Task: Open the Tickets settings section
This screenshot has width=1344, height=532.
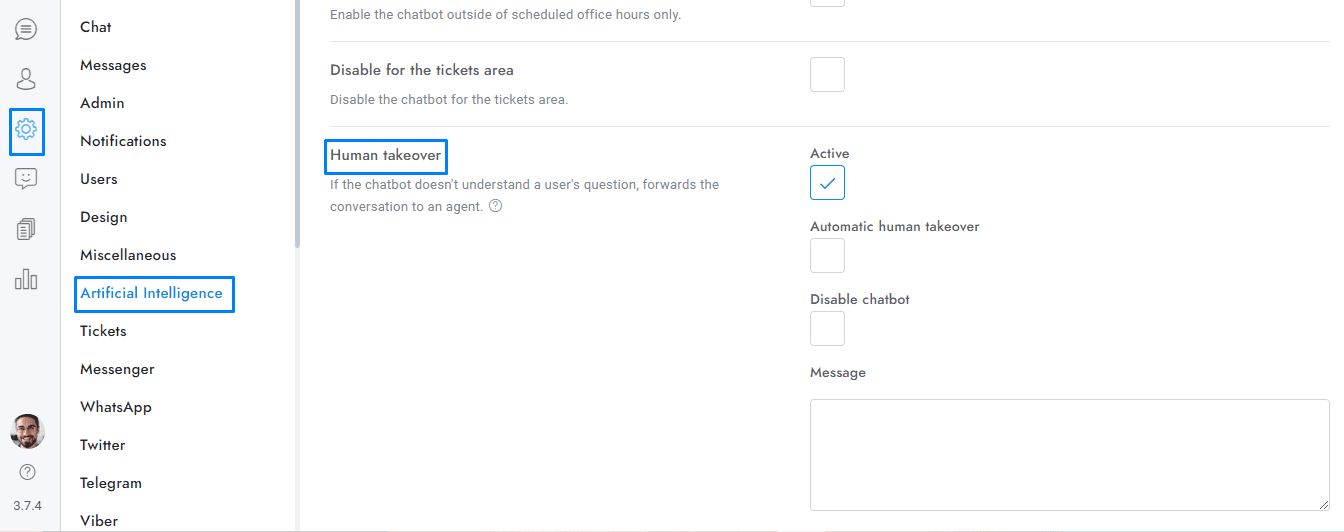Action: pos(103,331)
